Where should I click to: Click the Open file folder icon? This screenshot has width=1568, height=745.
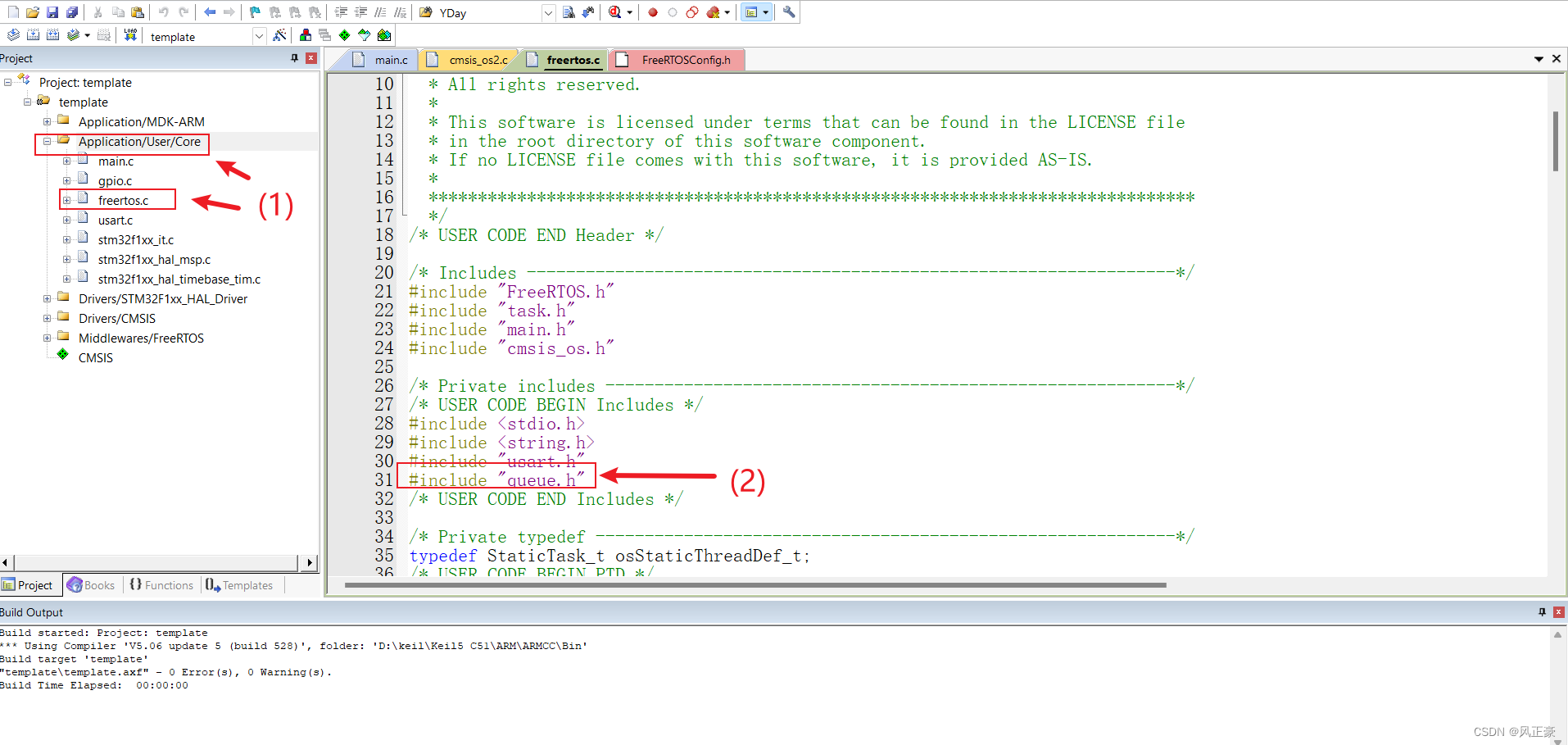click(x=32, y=12)
